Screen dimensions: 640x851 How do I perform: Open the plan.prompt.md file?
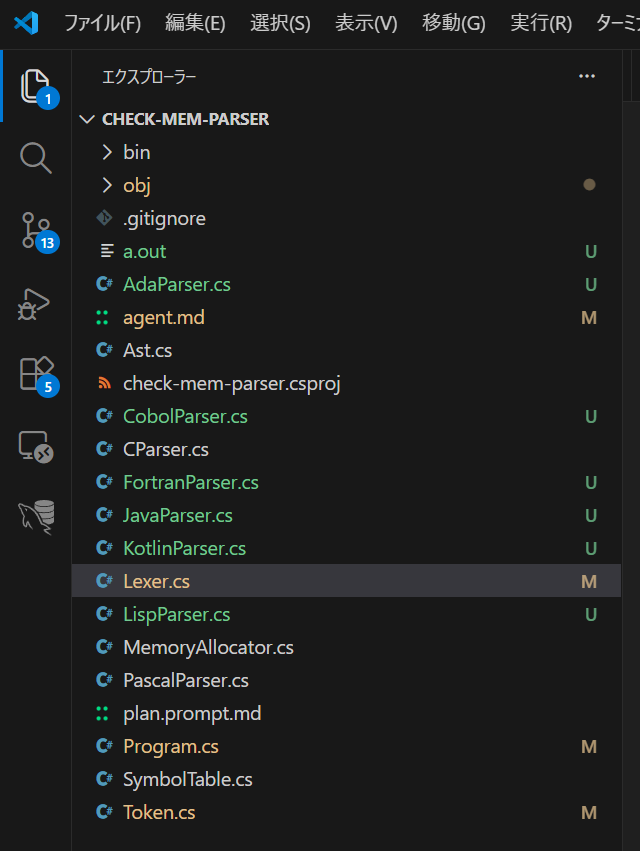tap(191, 713)
